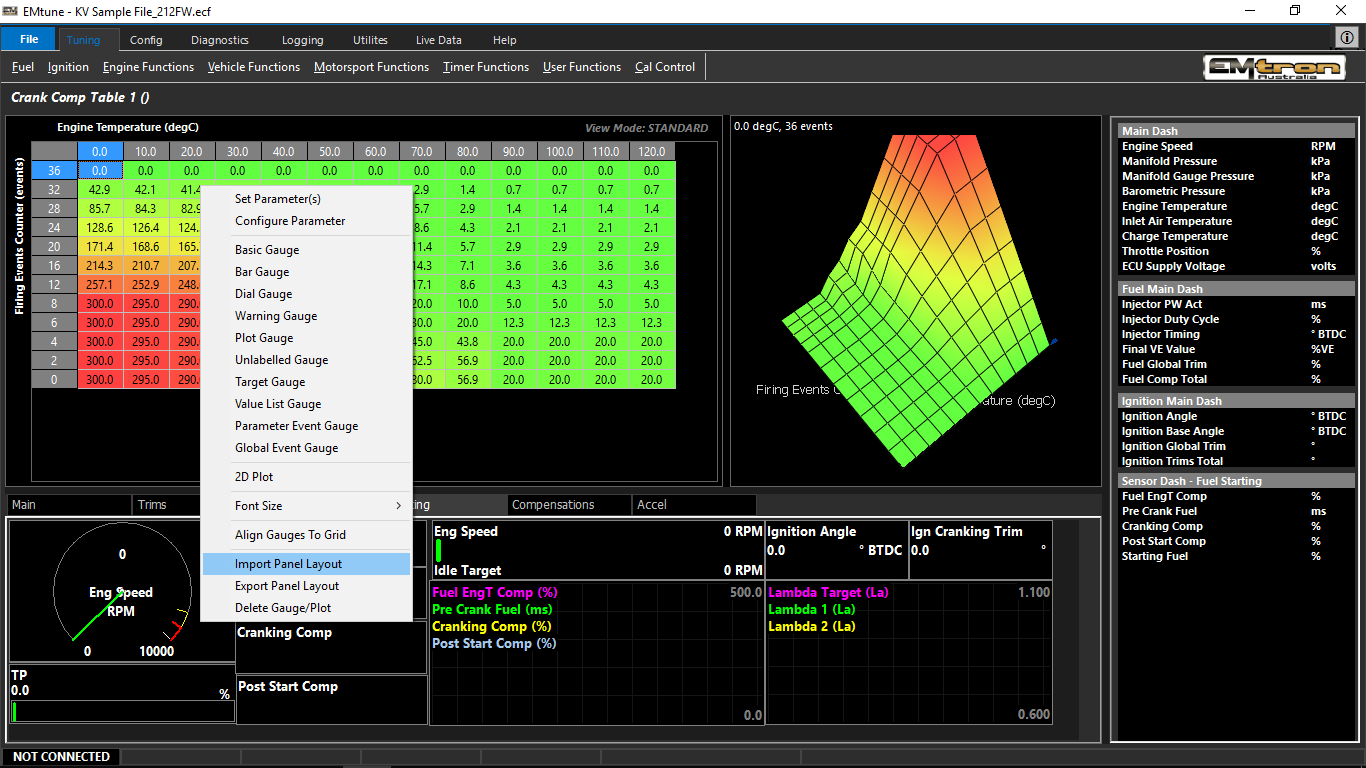Click the EMtron Australia logo
This screenshot has width=1366, height=768.
[x=1275, y=68]
